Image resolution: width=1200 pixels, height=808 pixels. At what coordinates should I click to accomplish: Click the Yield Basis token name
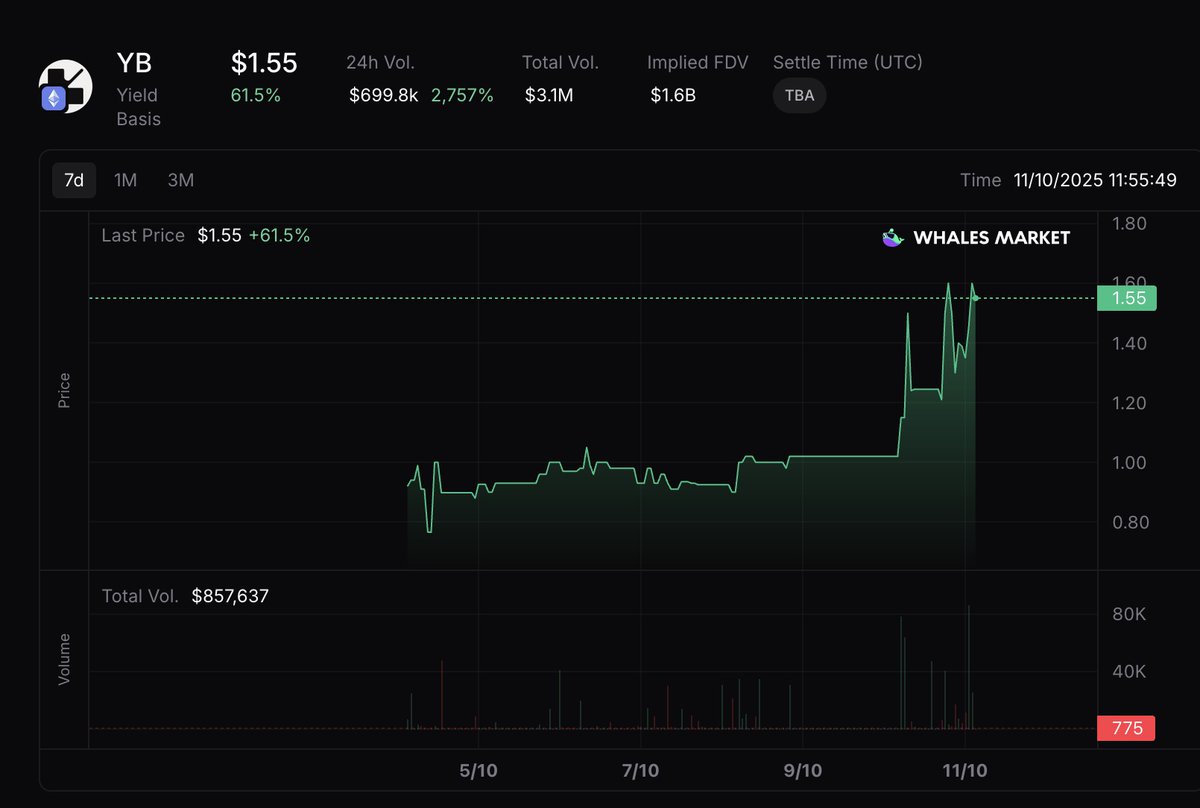(x=139, y=107)
